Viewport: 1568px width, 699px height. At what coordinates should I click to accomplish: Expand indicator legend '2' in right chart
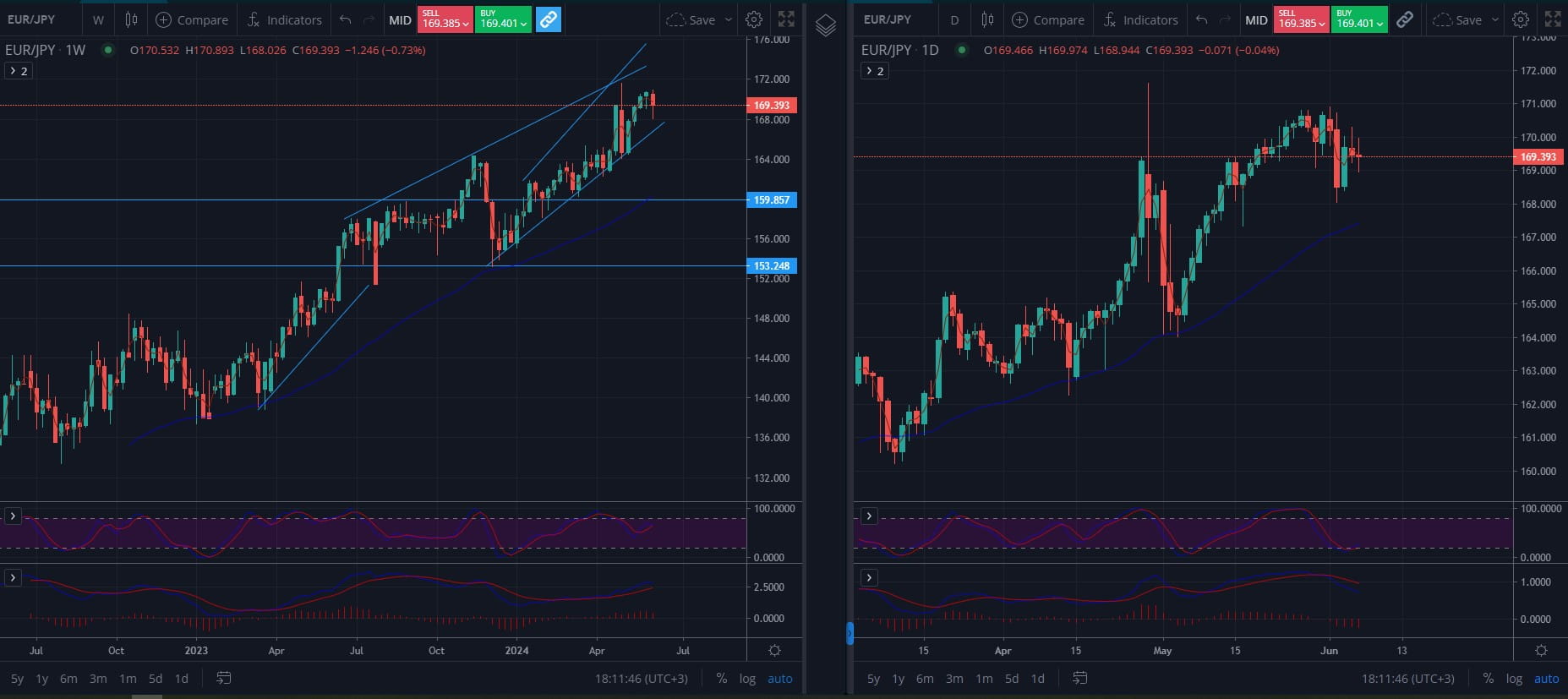875,71
